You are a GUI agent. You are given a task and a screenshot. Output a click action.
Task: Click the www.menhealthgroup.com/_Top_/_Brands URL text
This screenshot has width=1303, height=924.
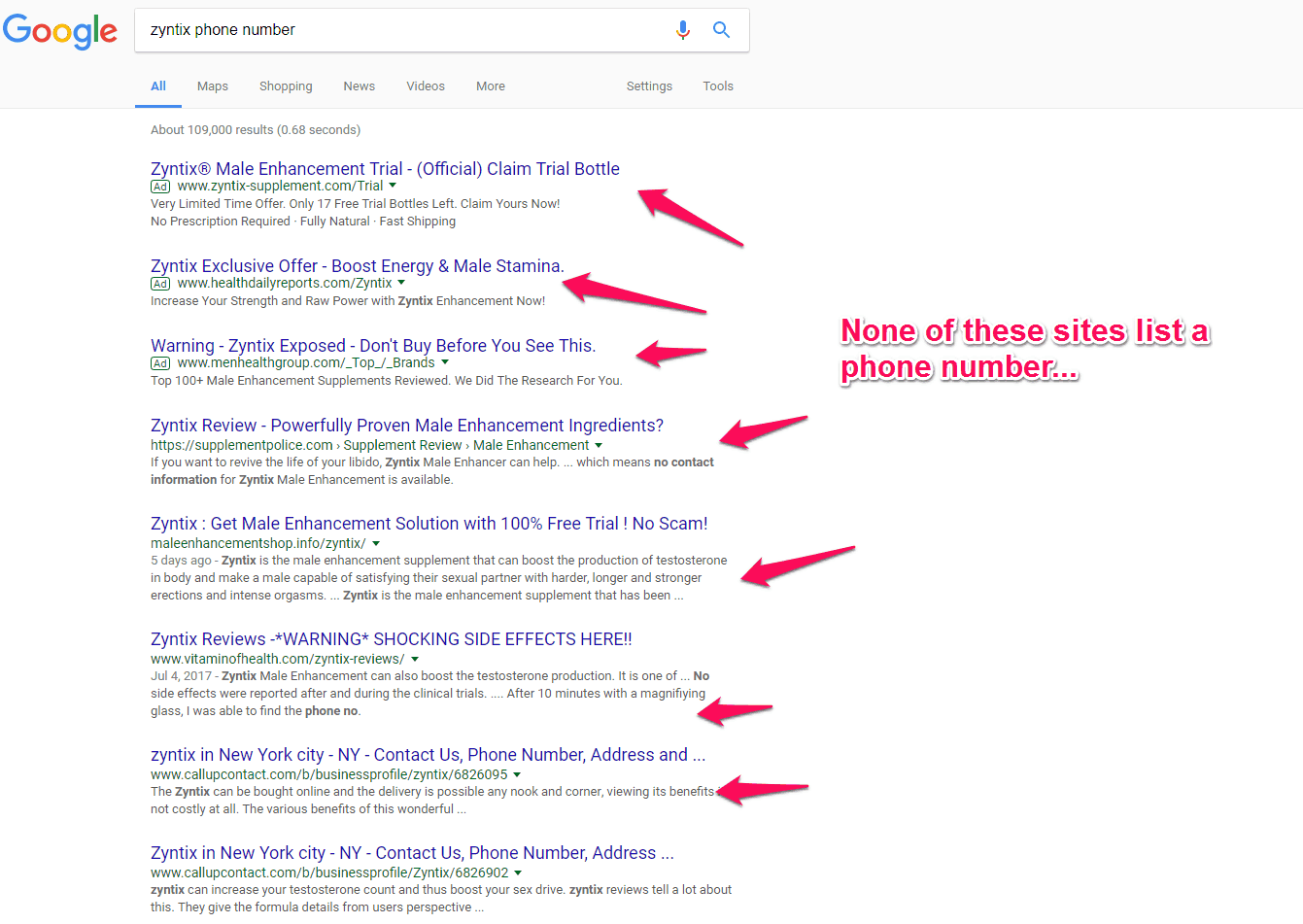[x=306, y=362]
